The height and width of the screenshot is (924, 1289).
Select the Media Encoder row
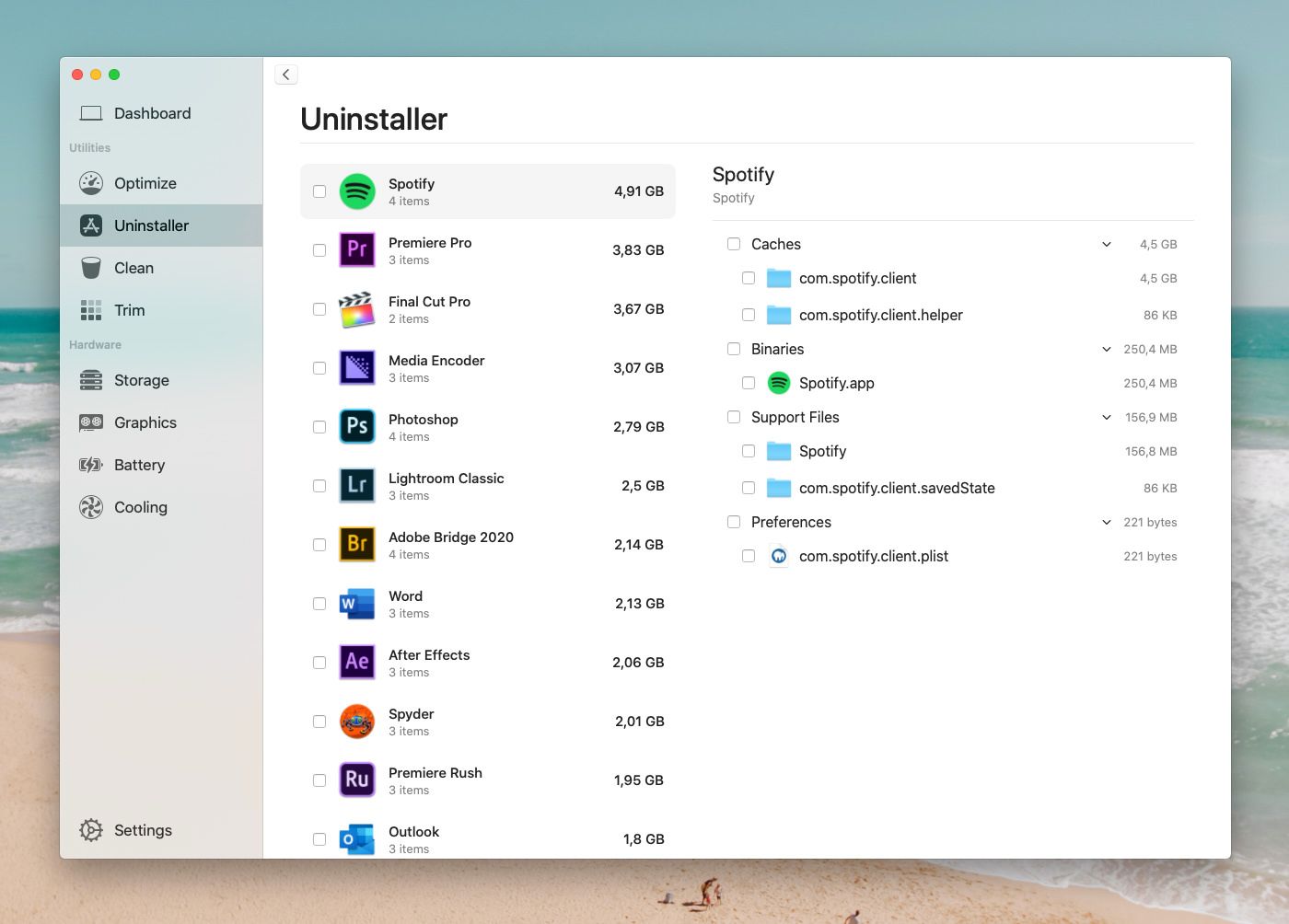tap(488, 368)
